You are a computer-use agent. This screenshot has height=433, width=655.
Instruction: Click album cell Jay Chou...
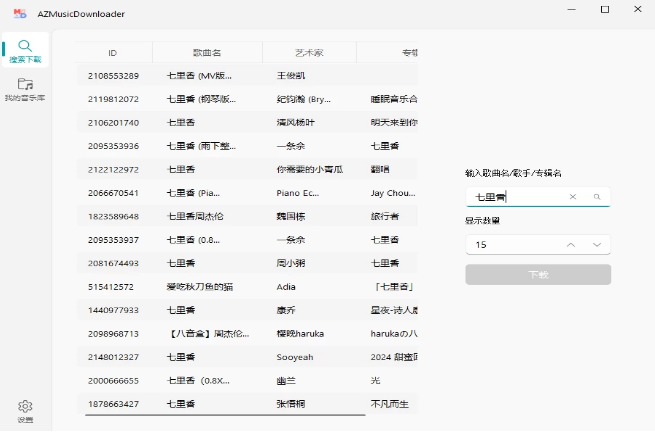(393, 193)
